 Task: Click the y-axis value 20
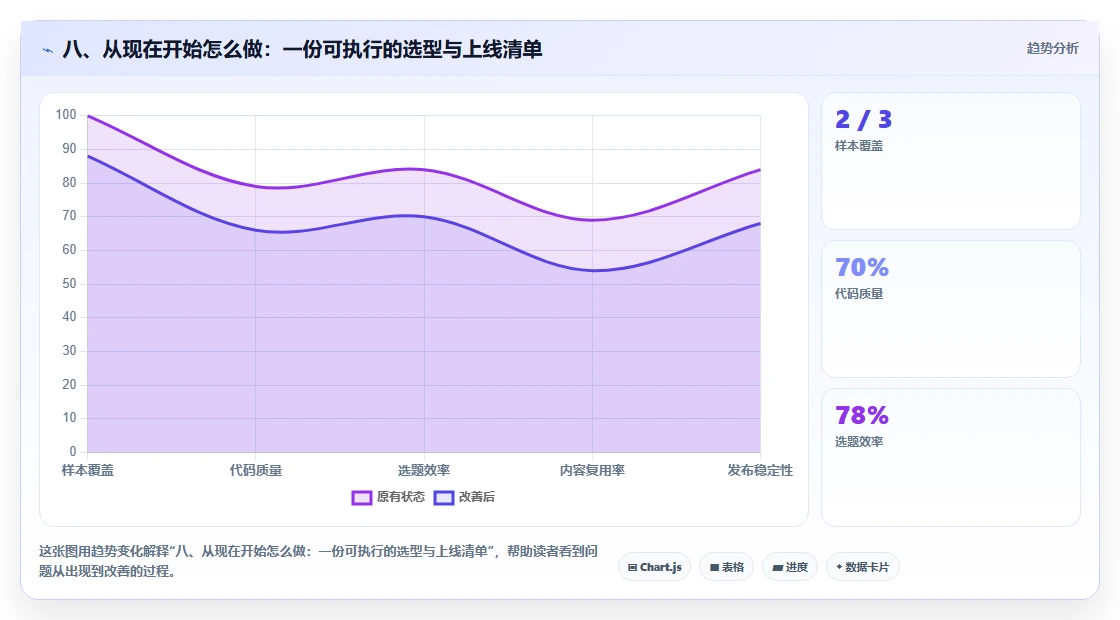(x=69, y=384)
